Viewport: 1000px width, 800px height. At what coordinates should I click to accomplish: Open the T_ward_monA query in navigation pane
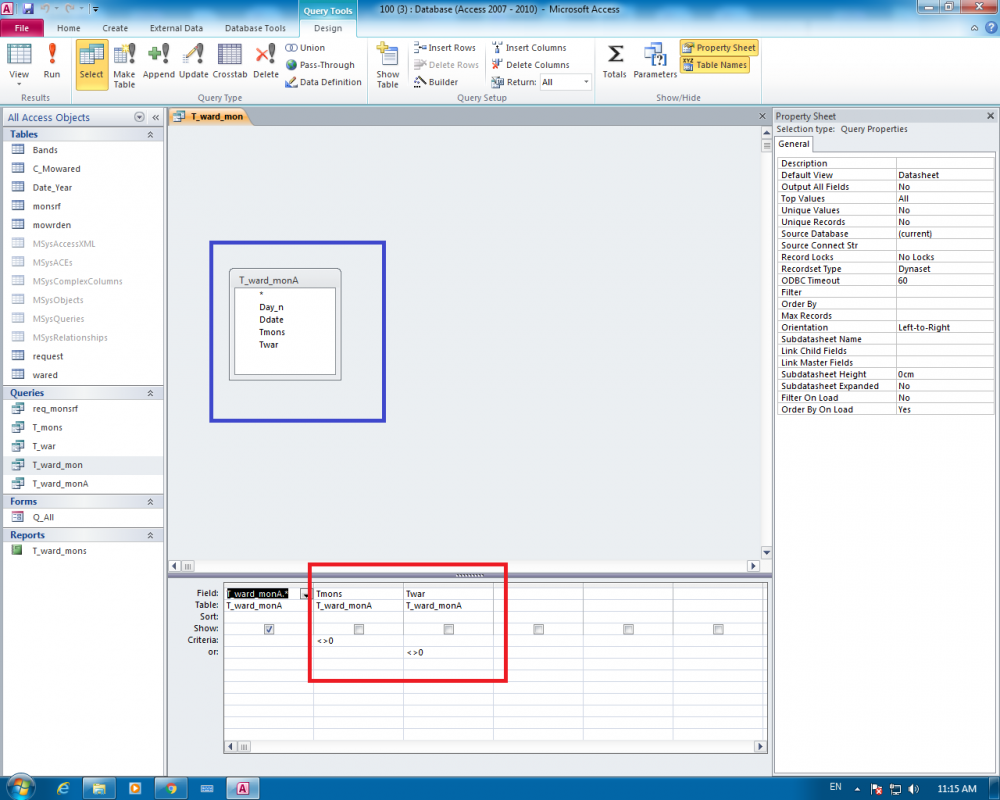(x=61, y=484)
